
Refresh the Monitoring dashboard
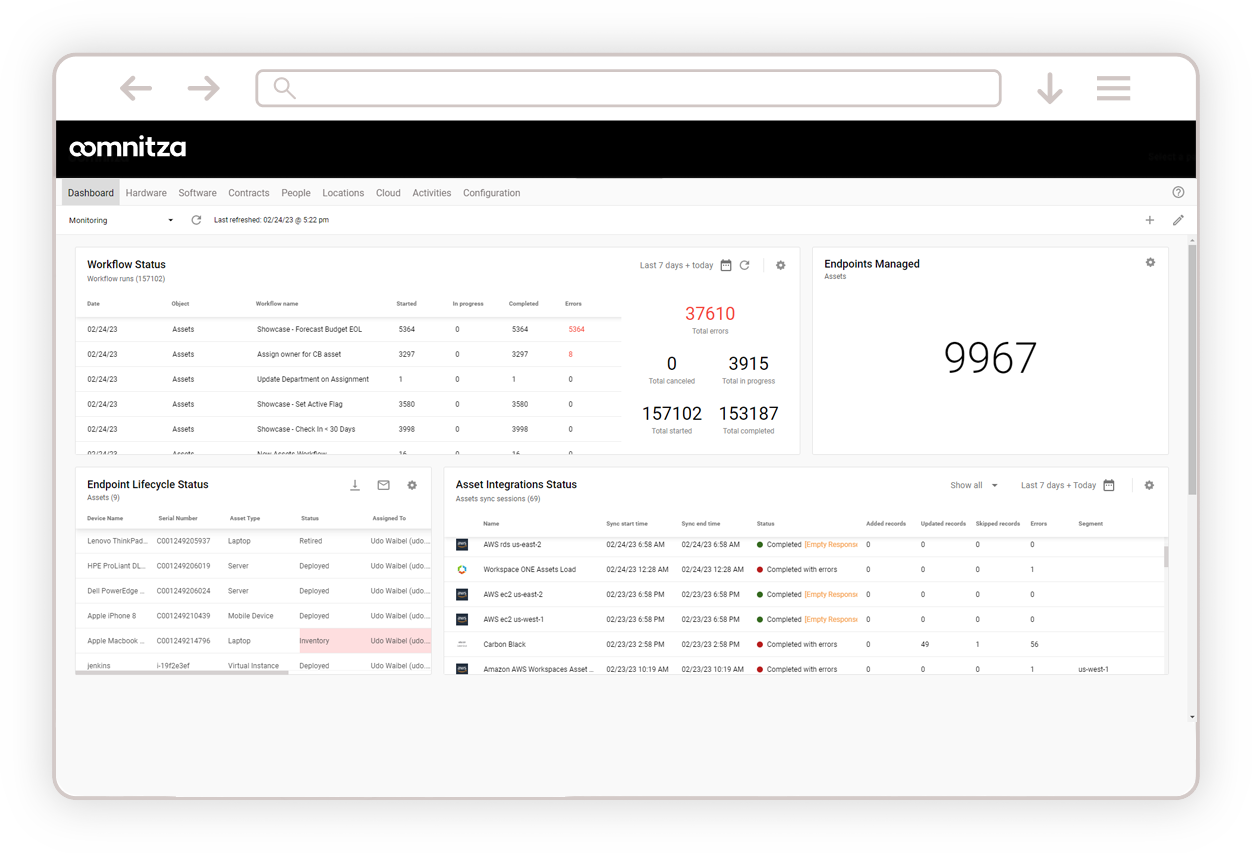pos(196,220)
